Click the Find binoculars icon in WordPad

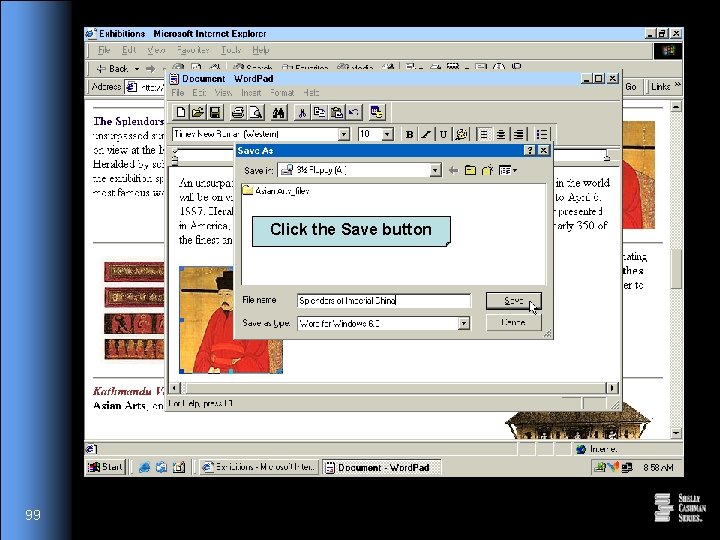[x=278, y=112]
